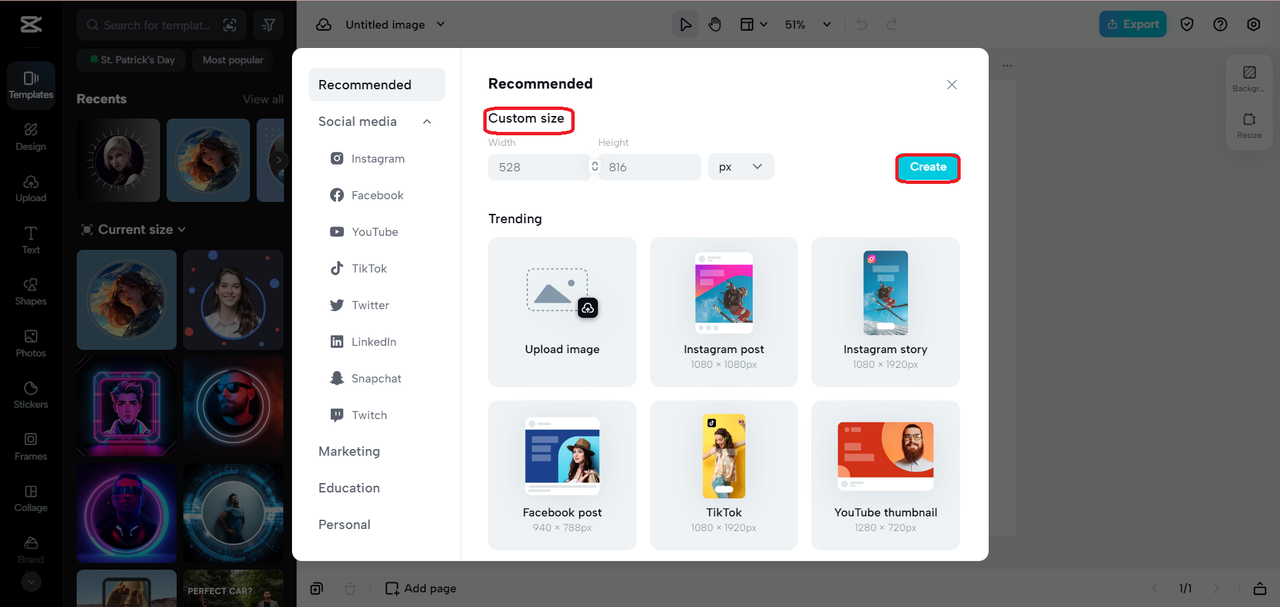Open the Frames sidebar panel

tap(31, 447)
